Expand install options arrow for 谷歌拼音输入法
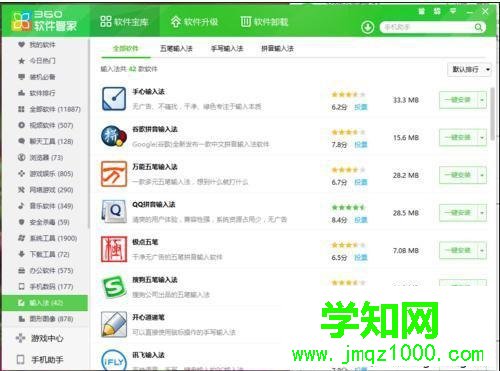The width and height of the screenshot is (500, 371). point(482,137)
